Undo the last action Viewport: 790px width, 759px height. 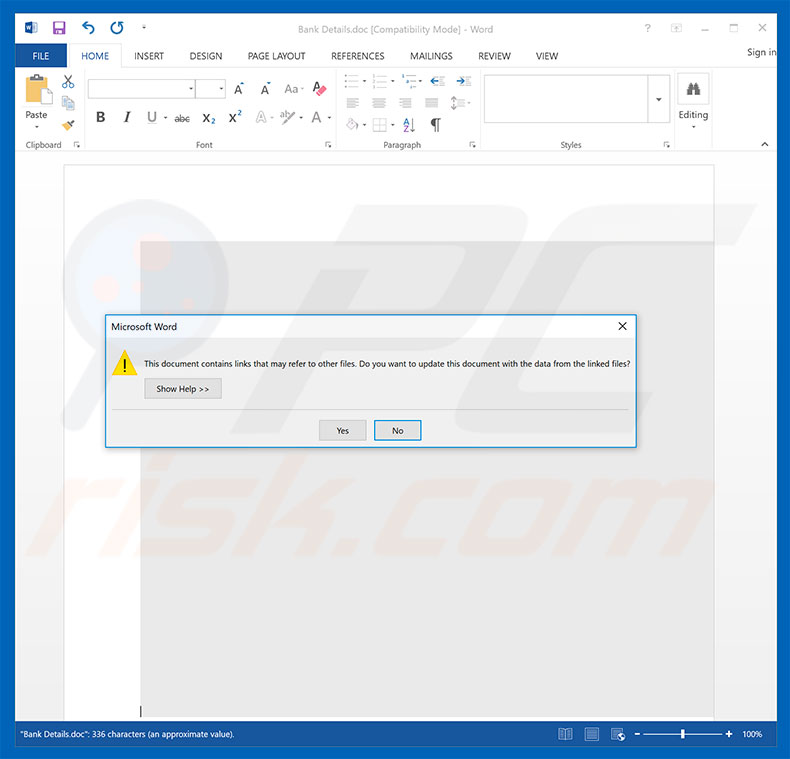pos(88,28)
